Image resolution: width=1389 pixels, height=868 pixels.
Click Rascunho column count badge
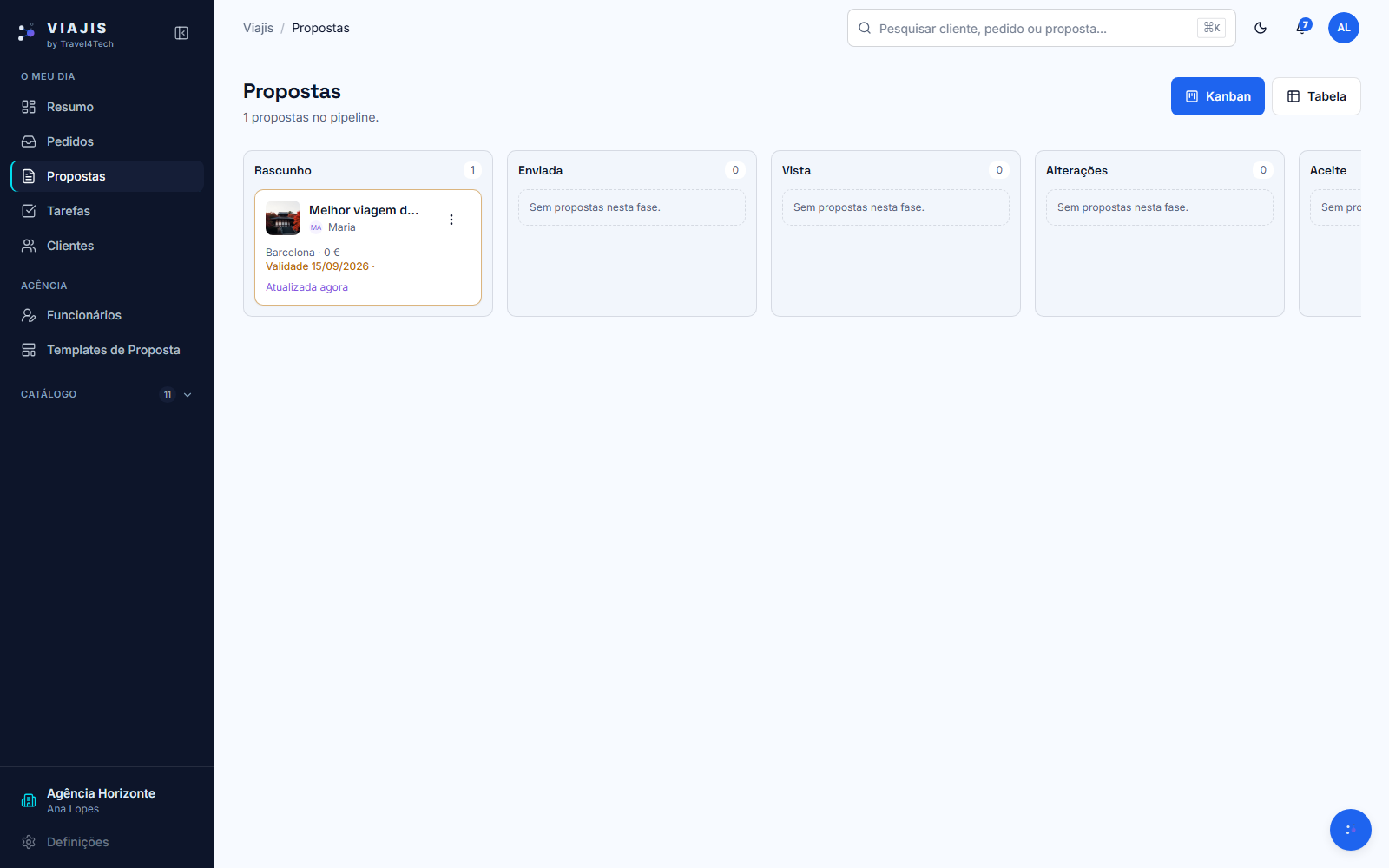(472, 170)
